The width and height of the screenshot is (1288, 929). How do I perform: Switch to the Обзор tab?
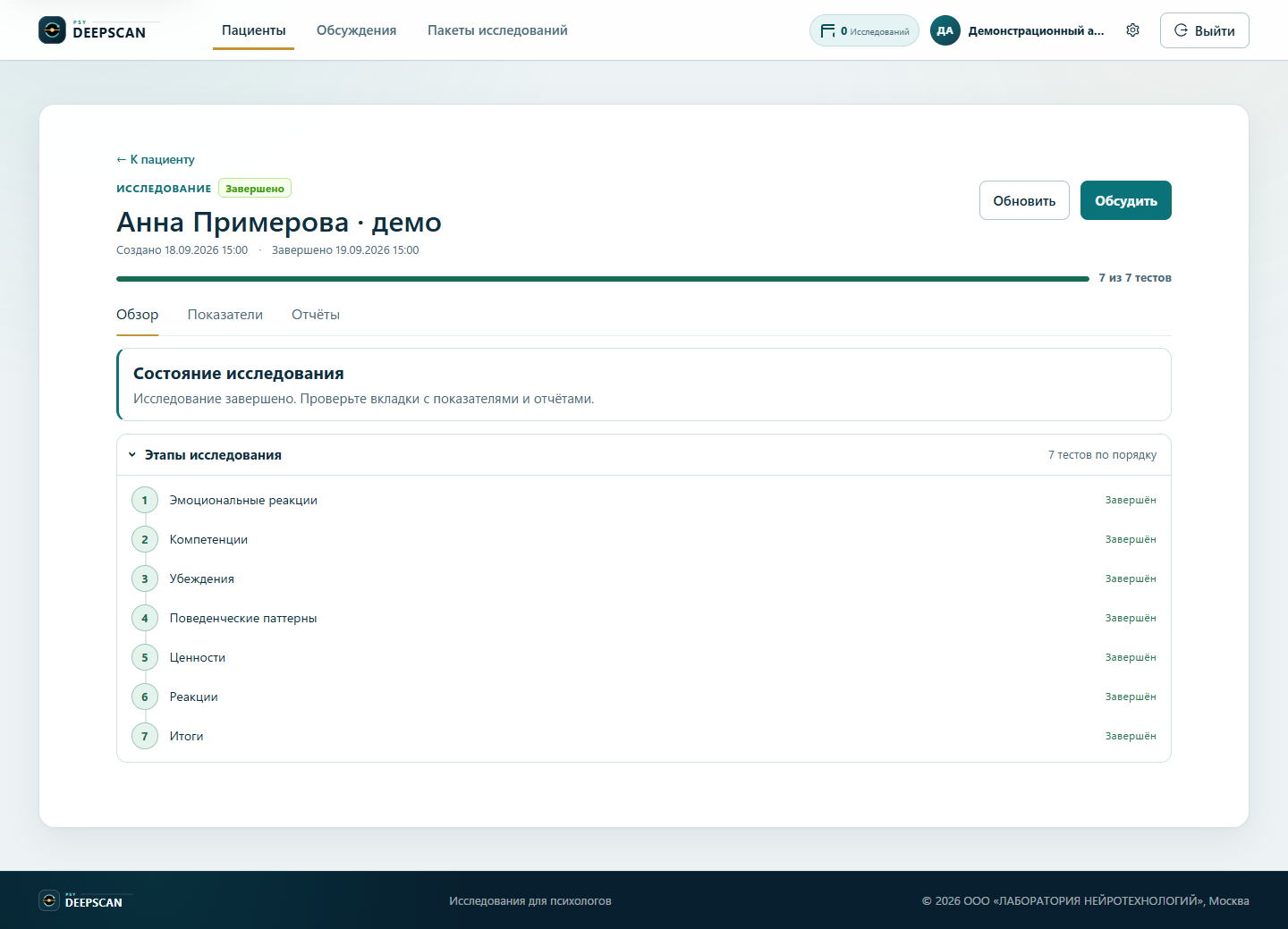(x=138, y=315)
